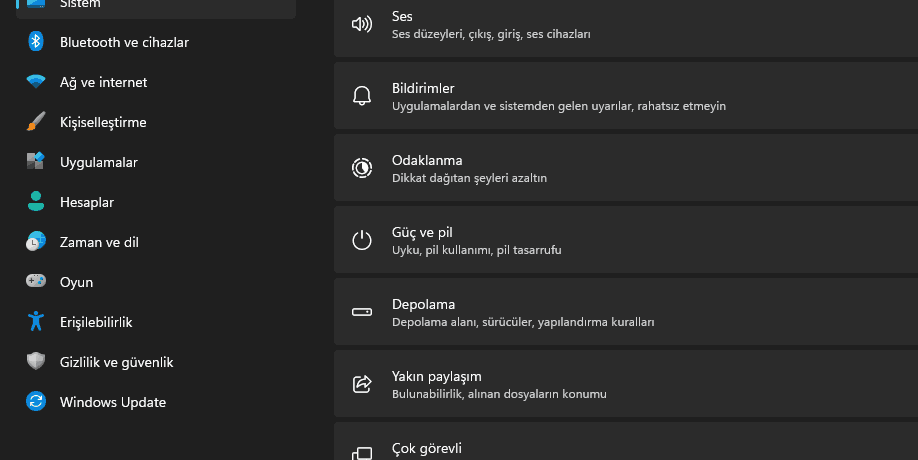The width and height of the screenshot is (918, 460).
Task: Open the Çok görevli settings row
Action: 426,449
